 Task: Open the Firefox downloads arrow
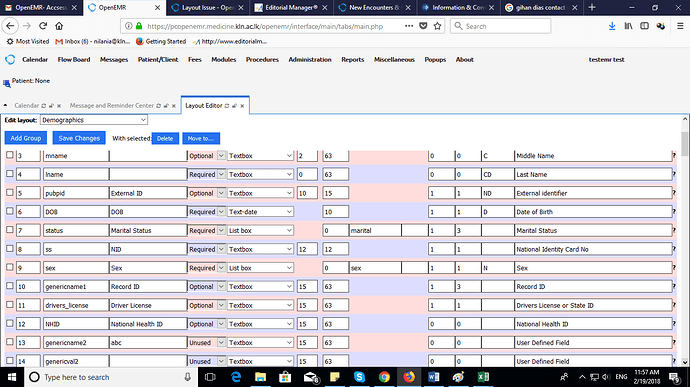tap(612, 26)
